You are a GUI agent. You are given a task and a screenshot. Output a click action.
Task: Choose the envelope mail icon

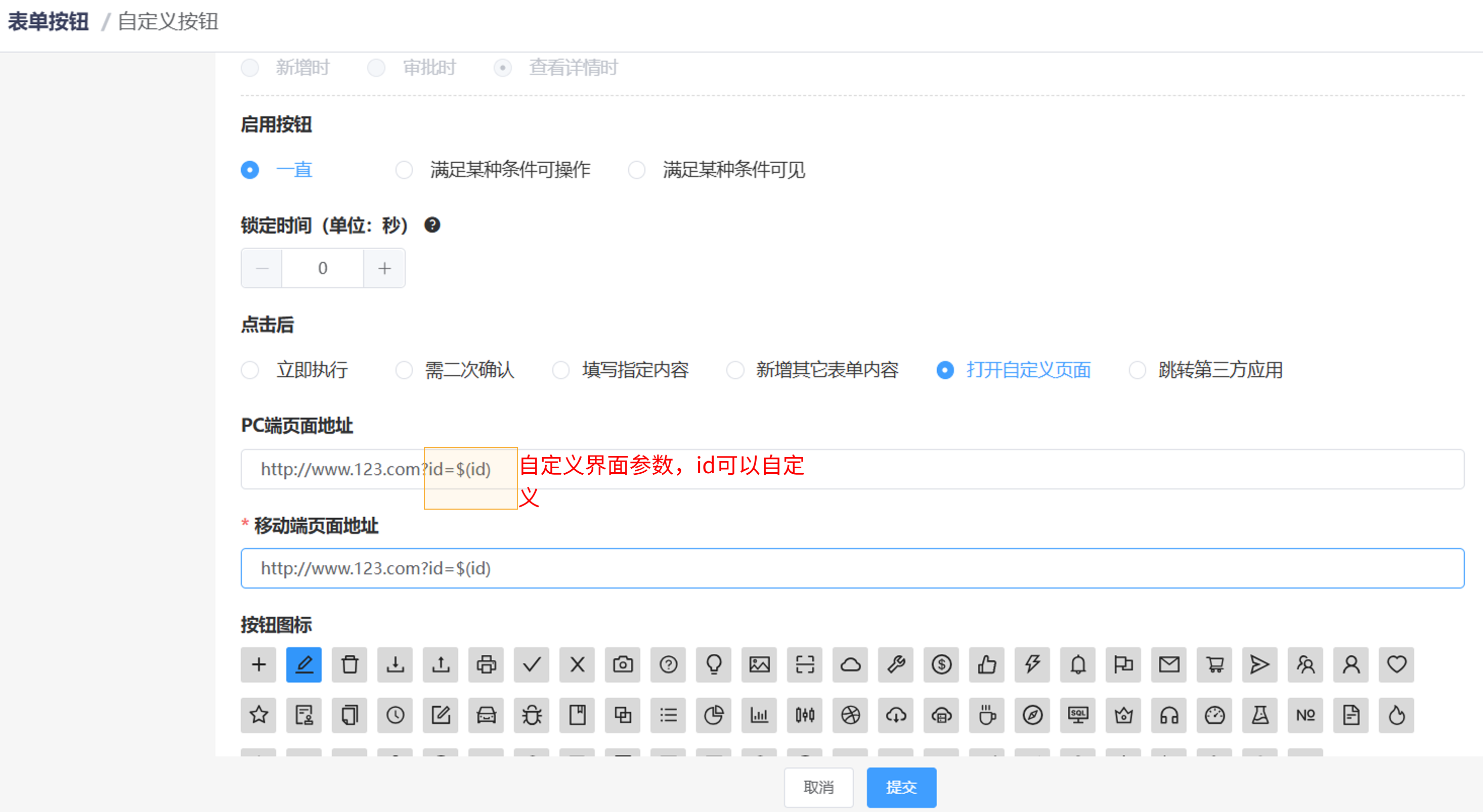coord(1169,665)
